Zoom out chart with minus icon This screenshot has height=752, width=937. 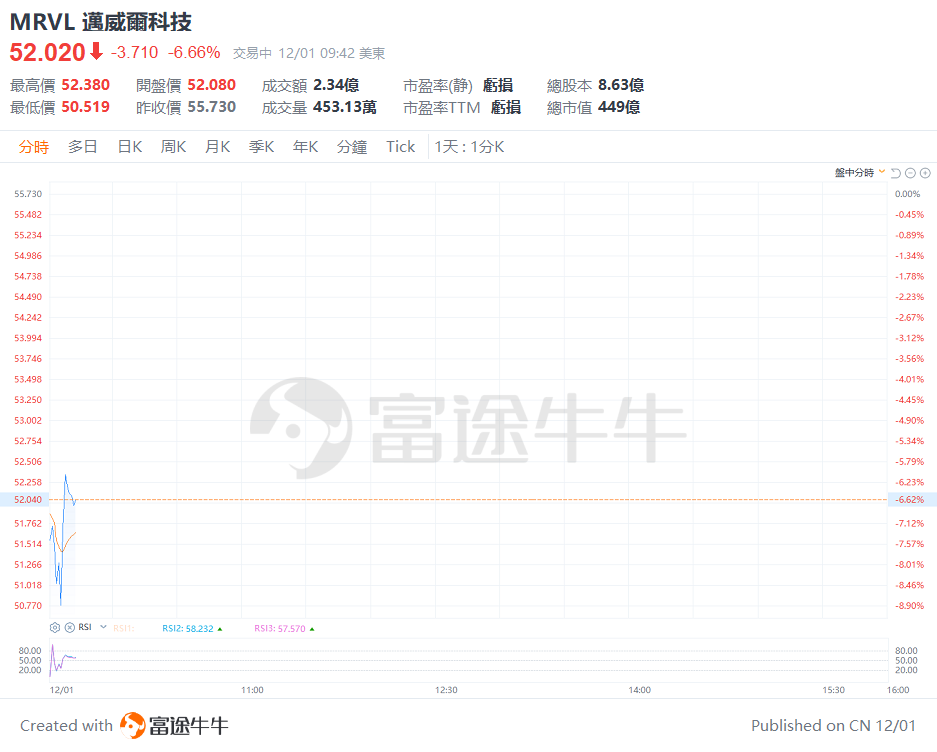point(910,173)
